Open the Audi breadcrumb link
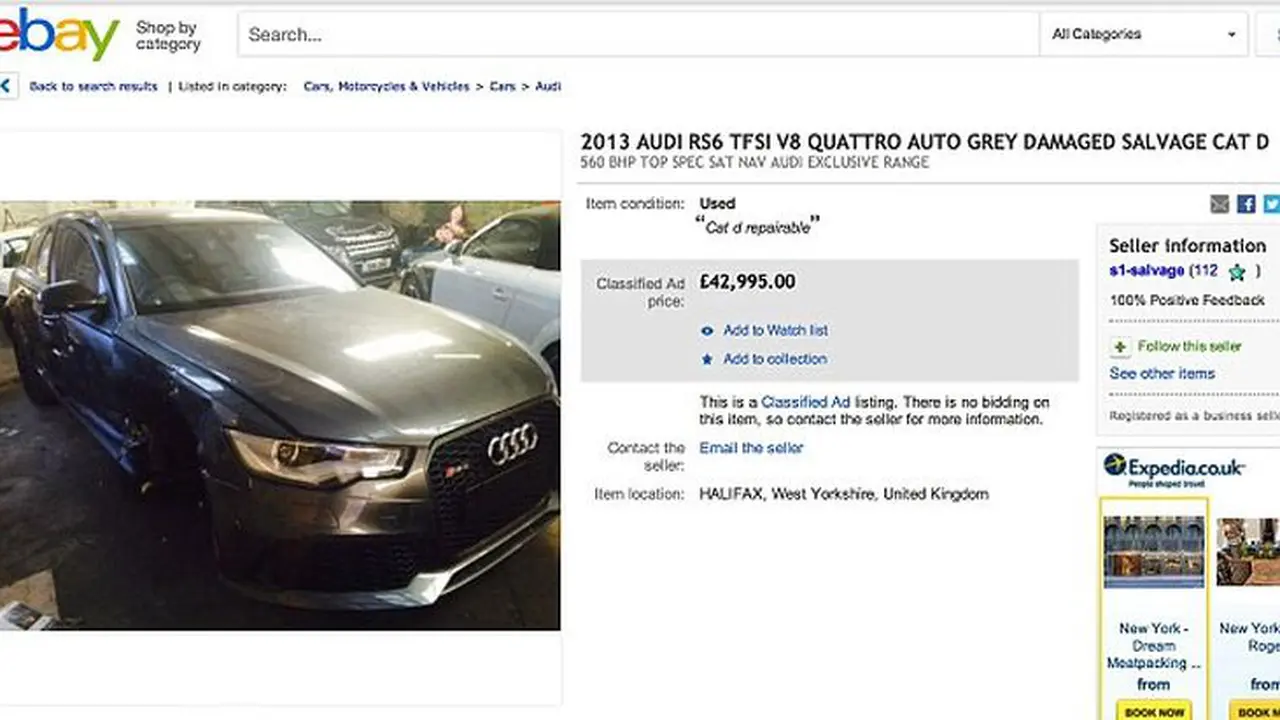 click(548, 87)
